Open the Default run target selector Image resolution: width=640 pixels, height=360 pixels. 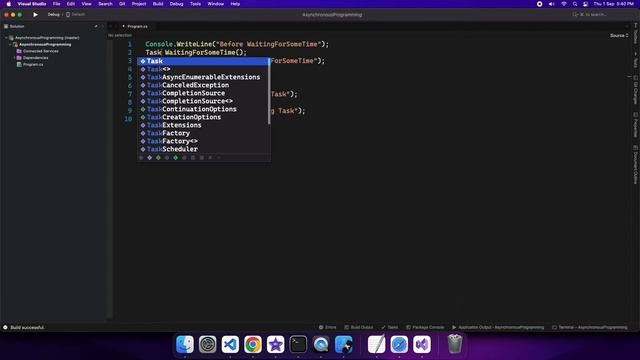pyautogui.click(x=76, y=15)
